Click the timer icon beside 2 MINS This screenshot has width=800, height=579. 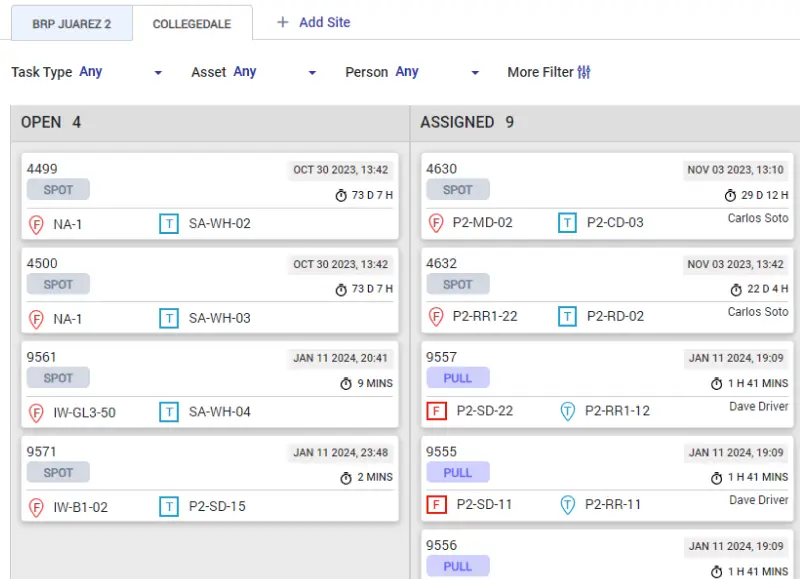pos(346,477)
